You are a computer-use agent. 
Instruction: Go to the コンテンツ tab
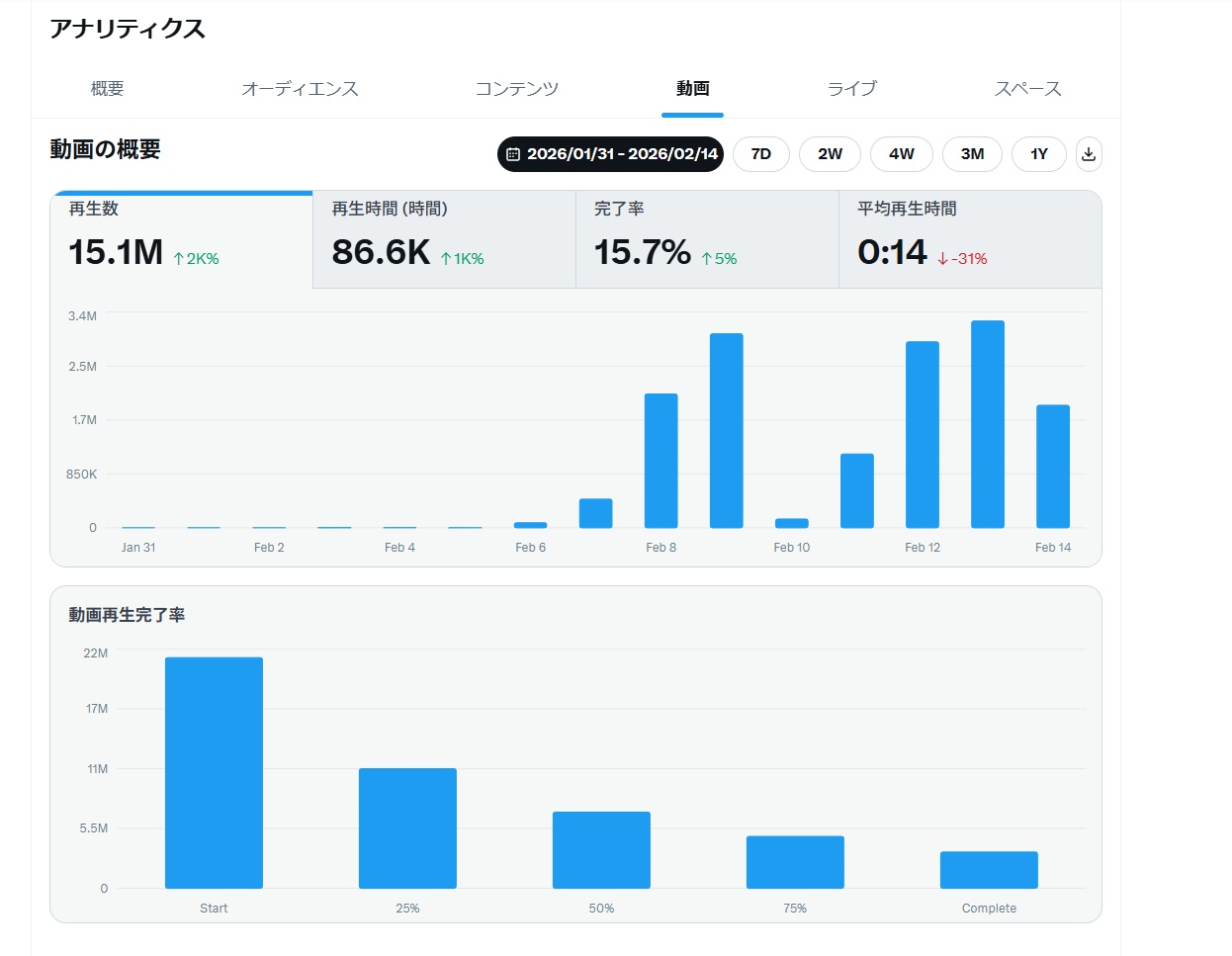516,89
